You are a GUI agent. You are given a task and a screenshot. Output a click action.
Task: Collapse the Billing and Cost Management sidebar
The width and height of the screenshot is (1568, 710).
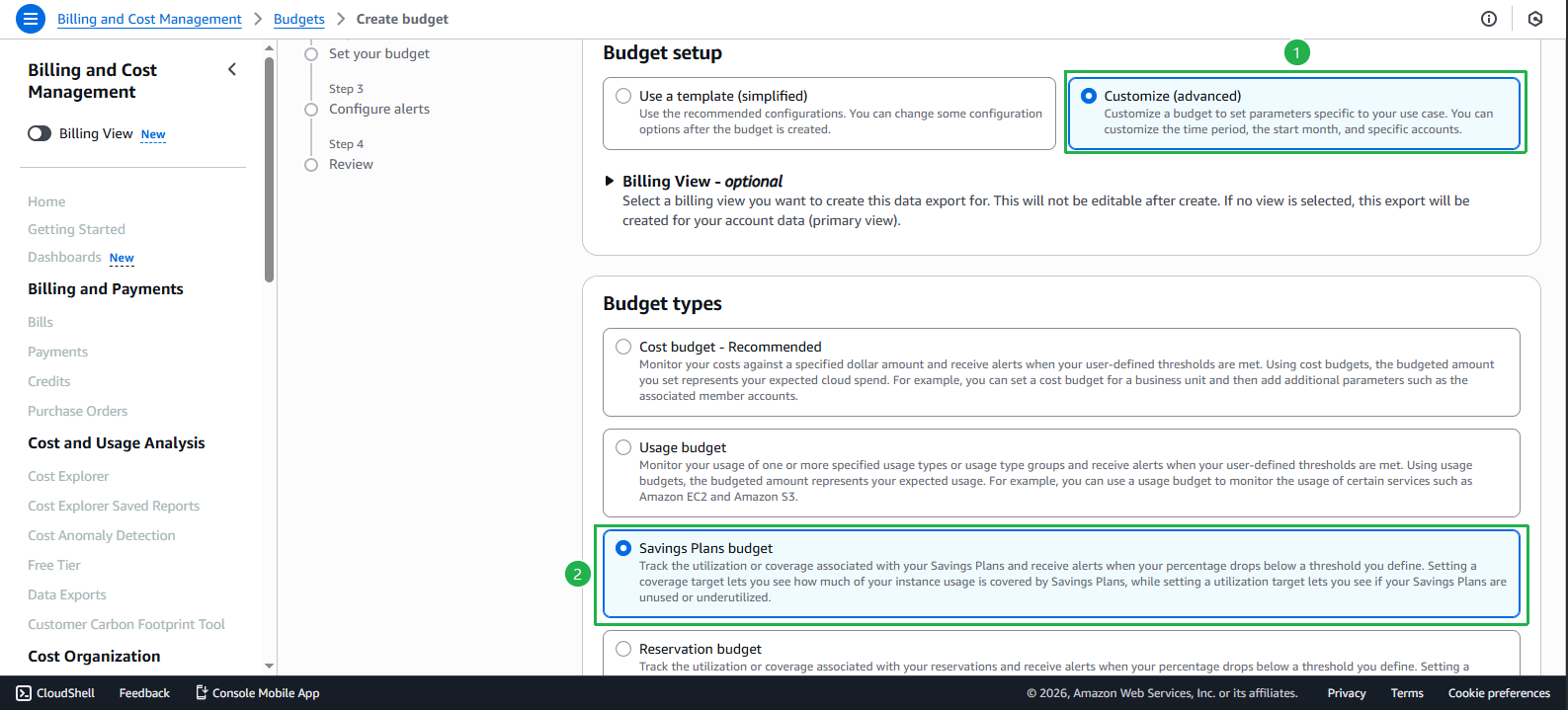pyautogui.click(x=232, y=69)
